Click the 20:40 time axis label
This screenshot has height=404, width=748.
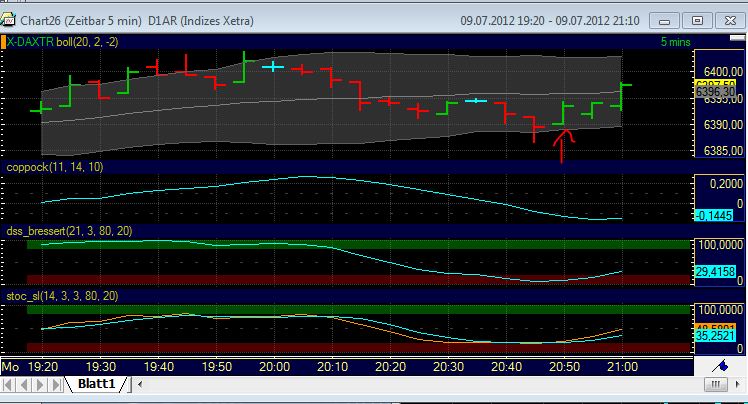tap(506, 367)
